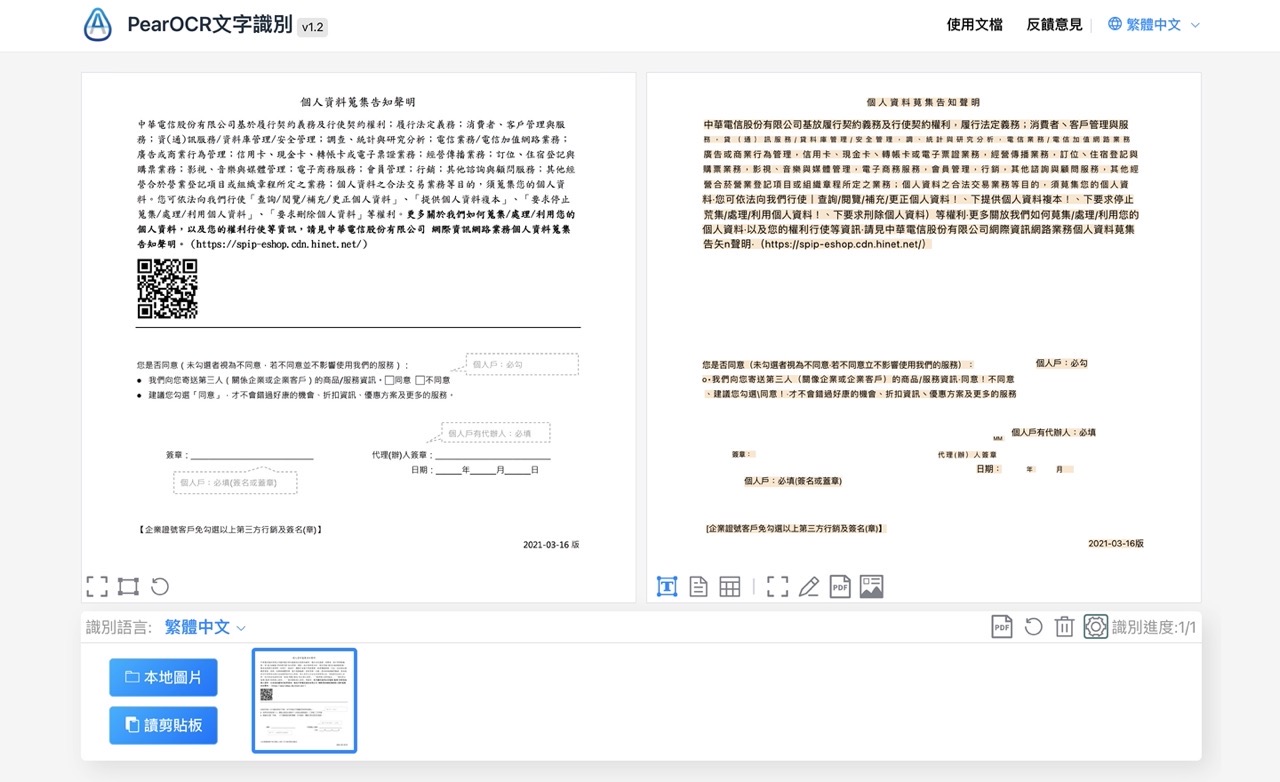
Task: Click recognized 個人戶:必勾 text block
Action: (1061, 363)
